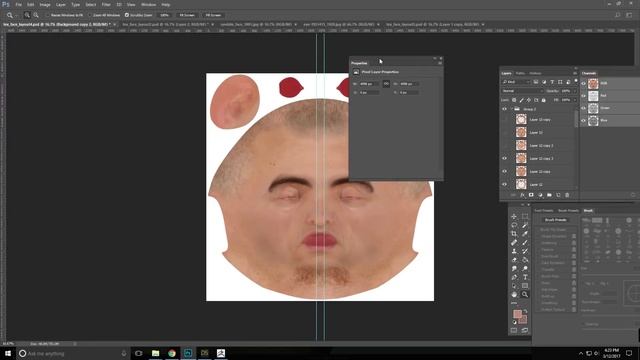This screenshot has height=360, width=640.
Task: Link width and height in Properties
Action: pyautogui.click(x=386, y=84)
